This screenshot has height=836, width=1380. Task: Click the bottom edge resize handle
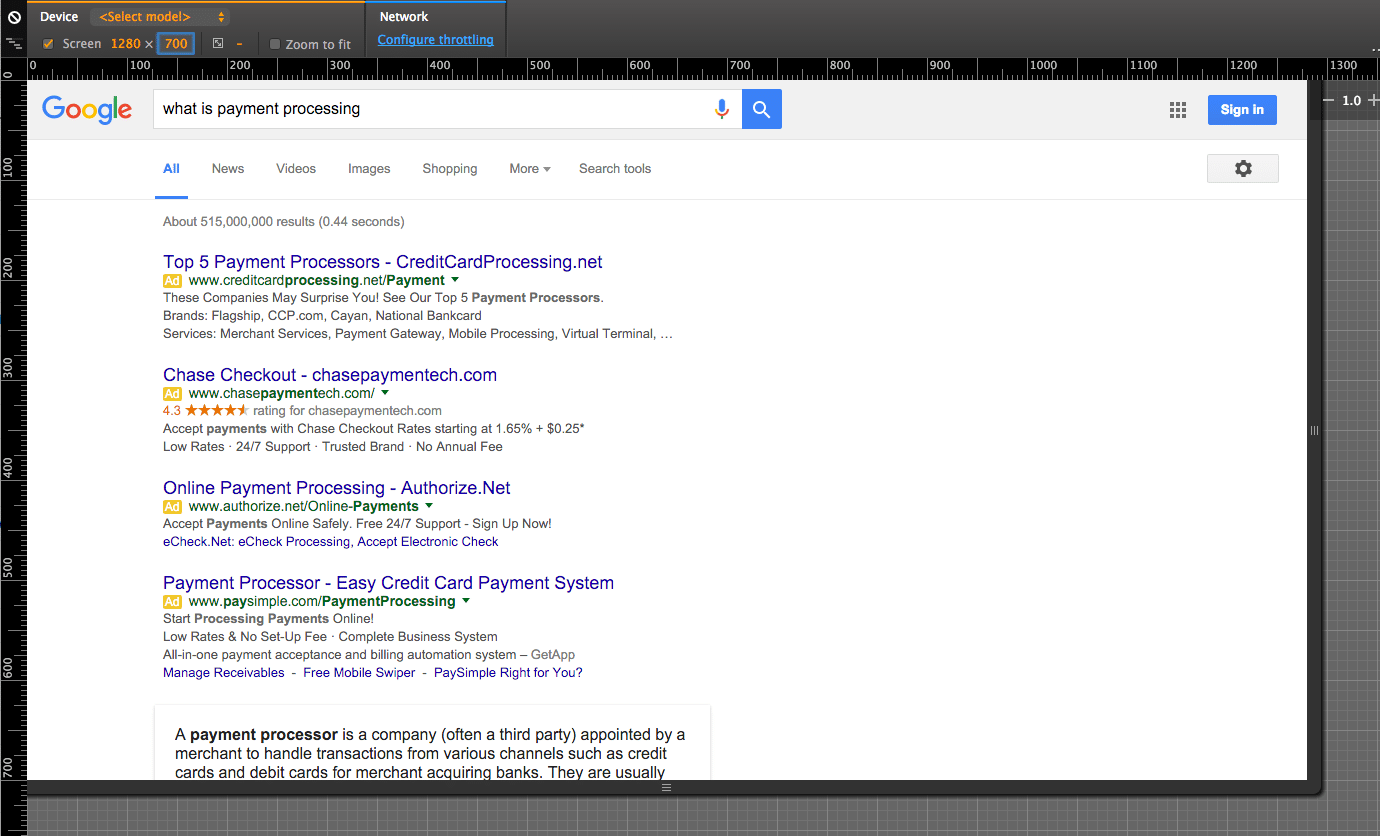[667, 787]
